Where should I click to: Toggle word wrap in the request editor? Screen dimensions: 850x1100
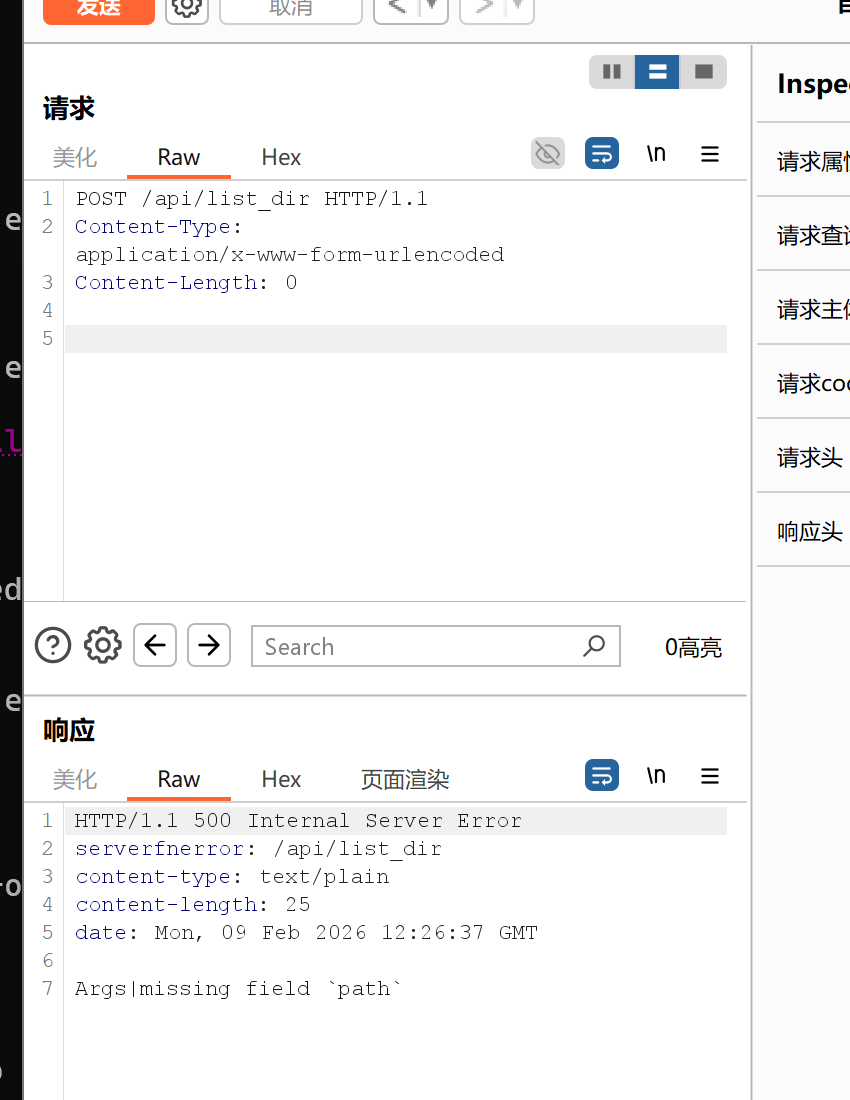click(602, 154)
